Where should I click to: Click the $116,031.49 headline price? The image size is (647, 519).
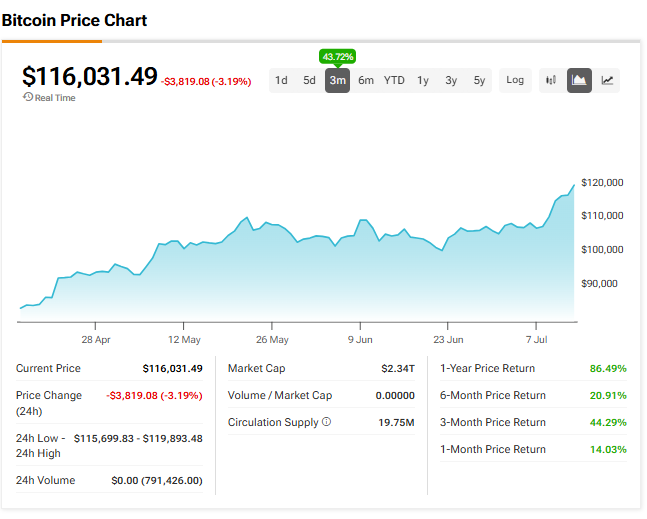click(x=90, y=76)
